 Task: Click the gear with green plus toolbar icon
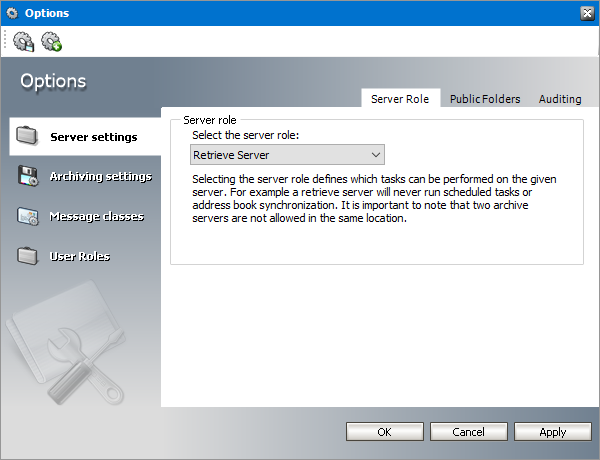(51, 41)
